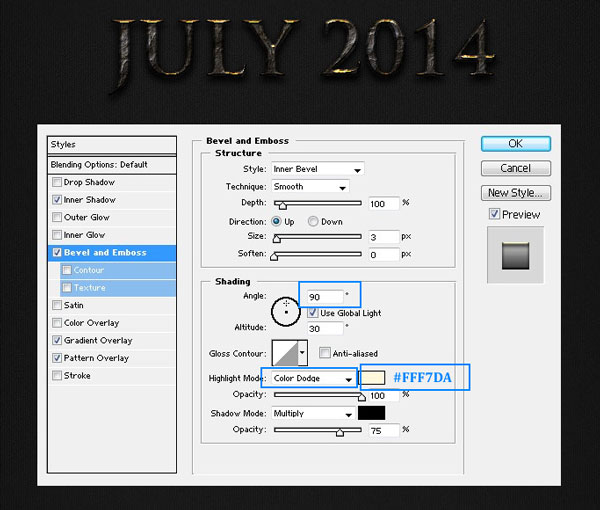Viewport: 600px width, 510px height.
Task: Open the Gloss Contour curve thumbnail
Action: click(285, 352)
